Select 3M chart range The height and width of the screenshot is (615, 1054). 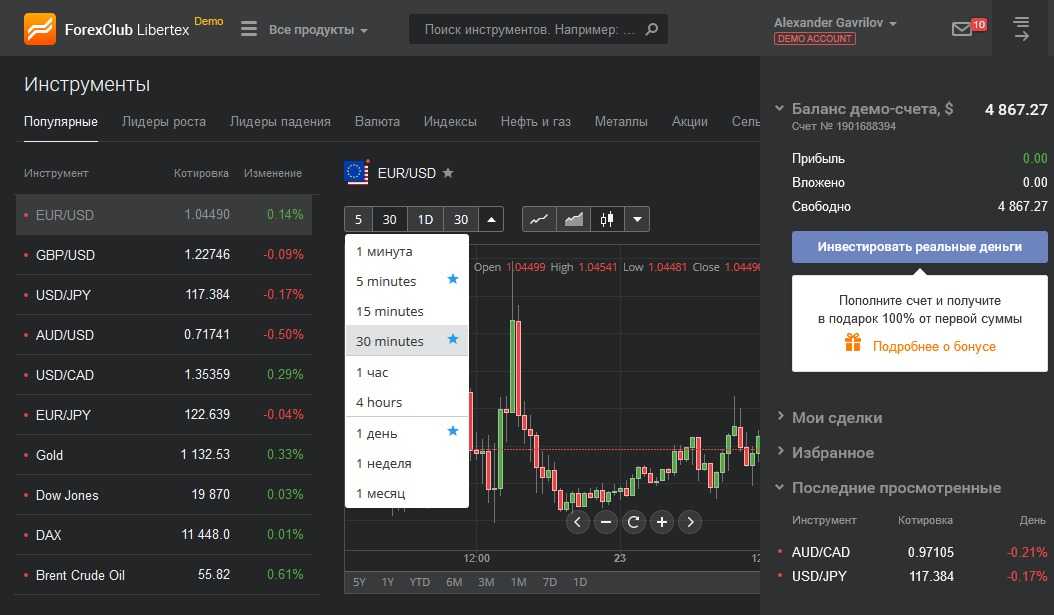(x=486, y=582)
